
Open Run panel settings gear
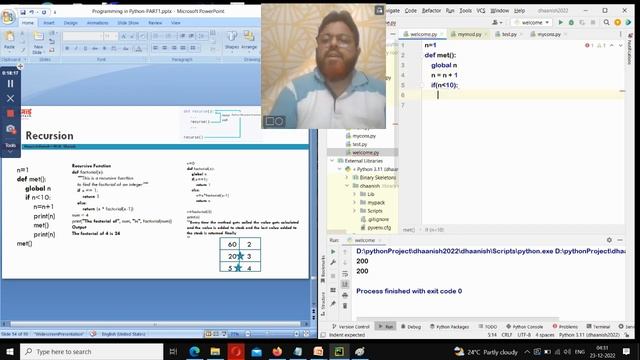point(609,240)
